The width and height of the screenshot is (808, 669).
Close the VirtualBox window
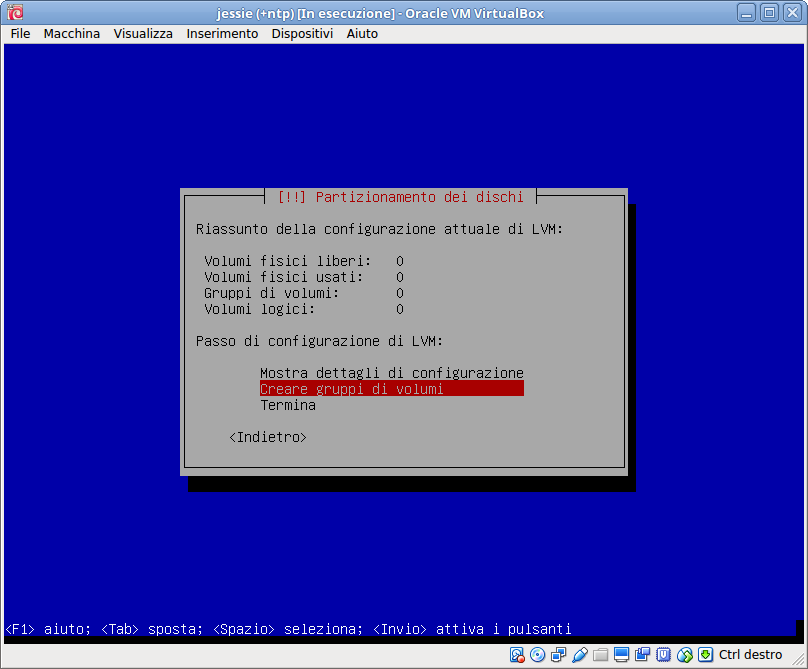point(793,12)
